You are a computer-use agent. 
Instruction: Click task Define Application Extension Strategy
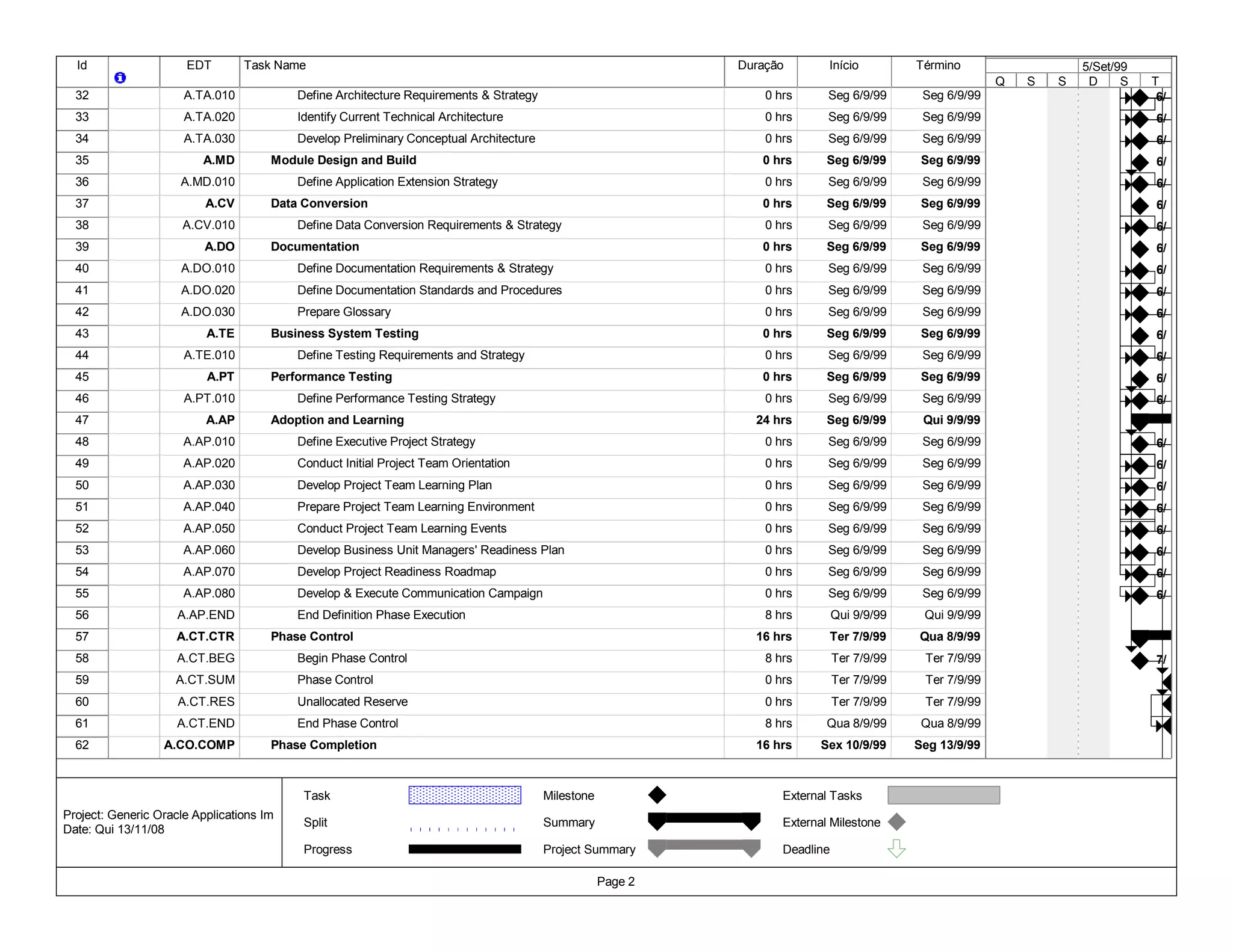coord(397,182)
